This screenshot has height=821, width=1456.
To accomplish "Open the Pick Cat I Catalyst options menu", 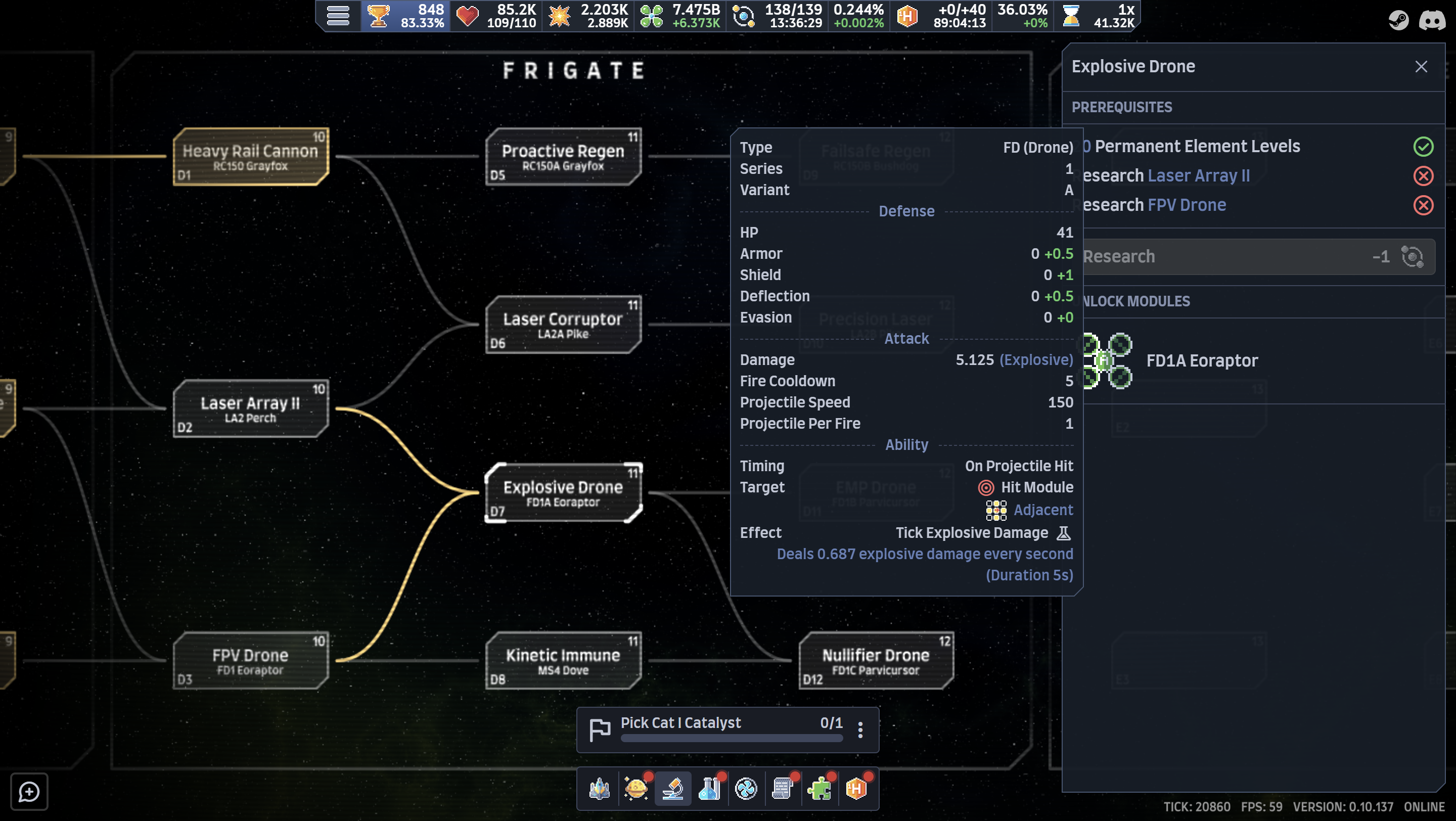I will point(860,729).
